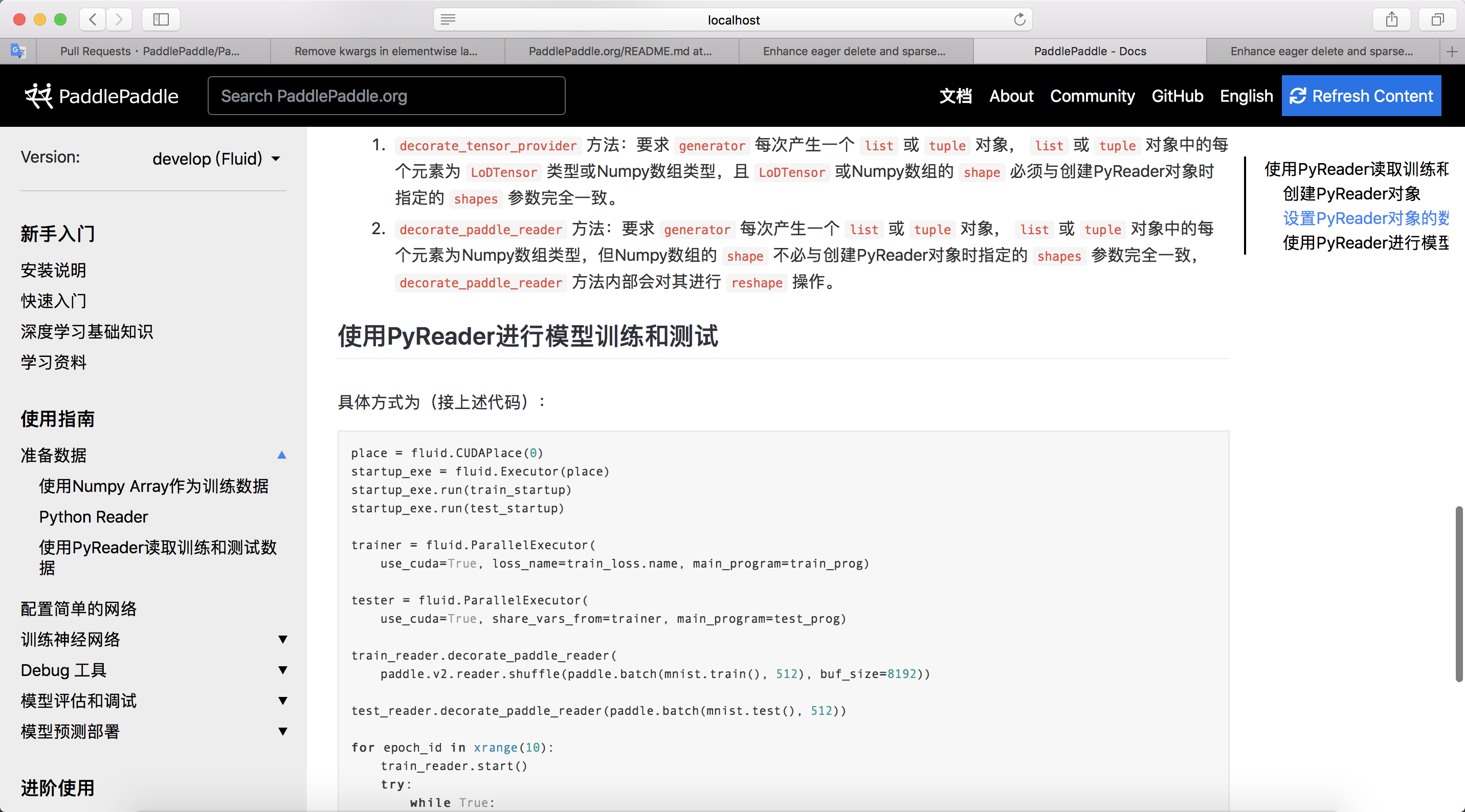The height and width of the screenshot is (812, 1465).
Task: Toggle the Safari sidebar icon
Action: coord(161,19)
